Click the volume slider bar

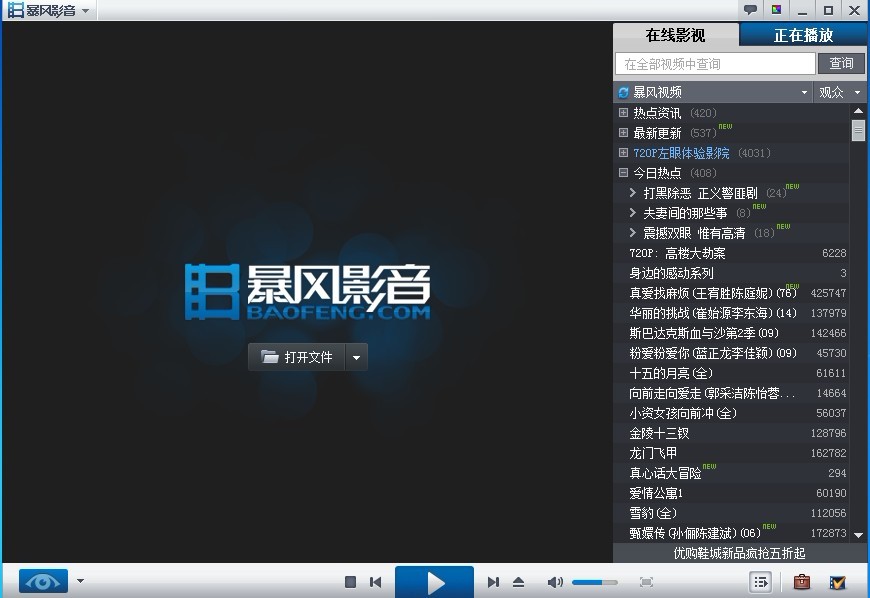(x=594, y=582)
